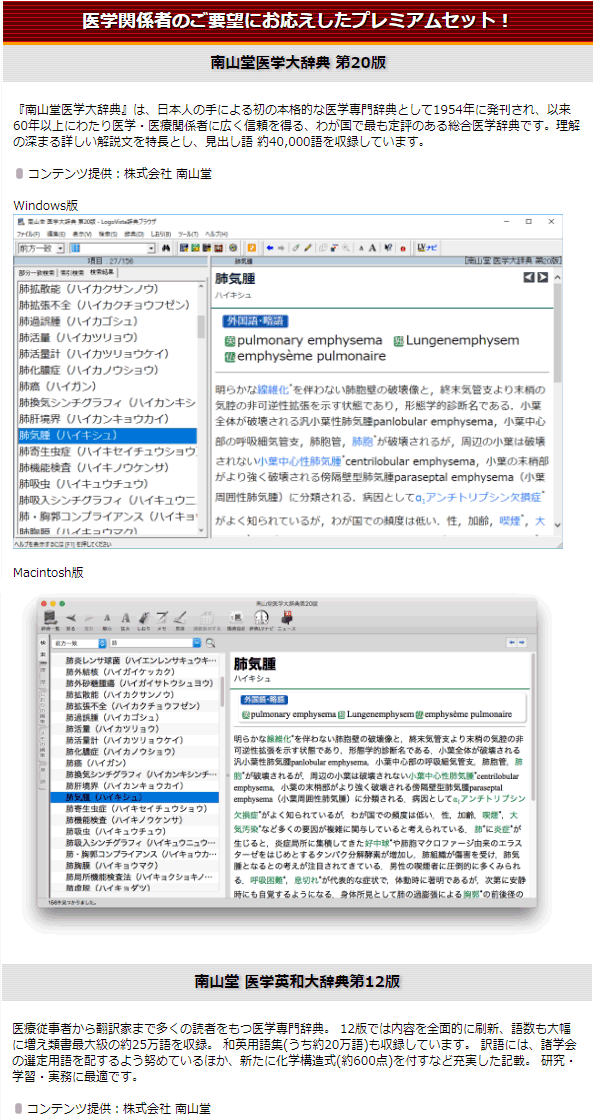Click the green zoom button on Mac window
This screenshot has height=1120, width=600.
pyautogui.click(x=62, y=604)
